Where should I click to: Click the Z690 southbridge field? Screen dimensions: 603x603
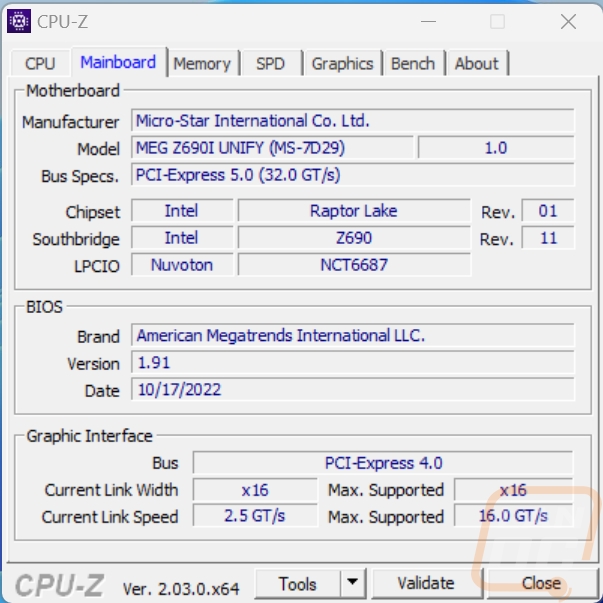tap(354, 238)
